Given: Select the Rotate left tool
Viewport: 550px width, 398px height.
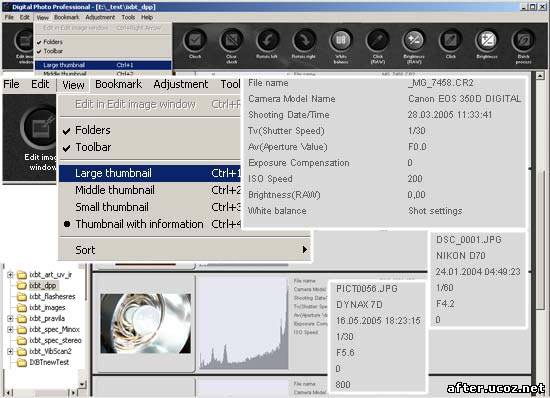Looking at the screenshot, I should click(268, 41).
